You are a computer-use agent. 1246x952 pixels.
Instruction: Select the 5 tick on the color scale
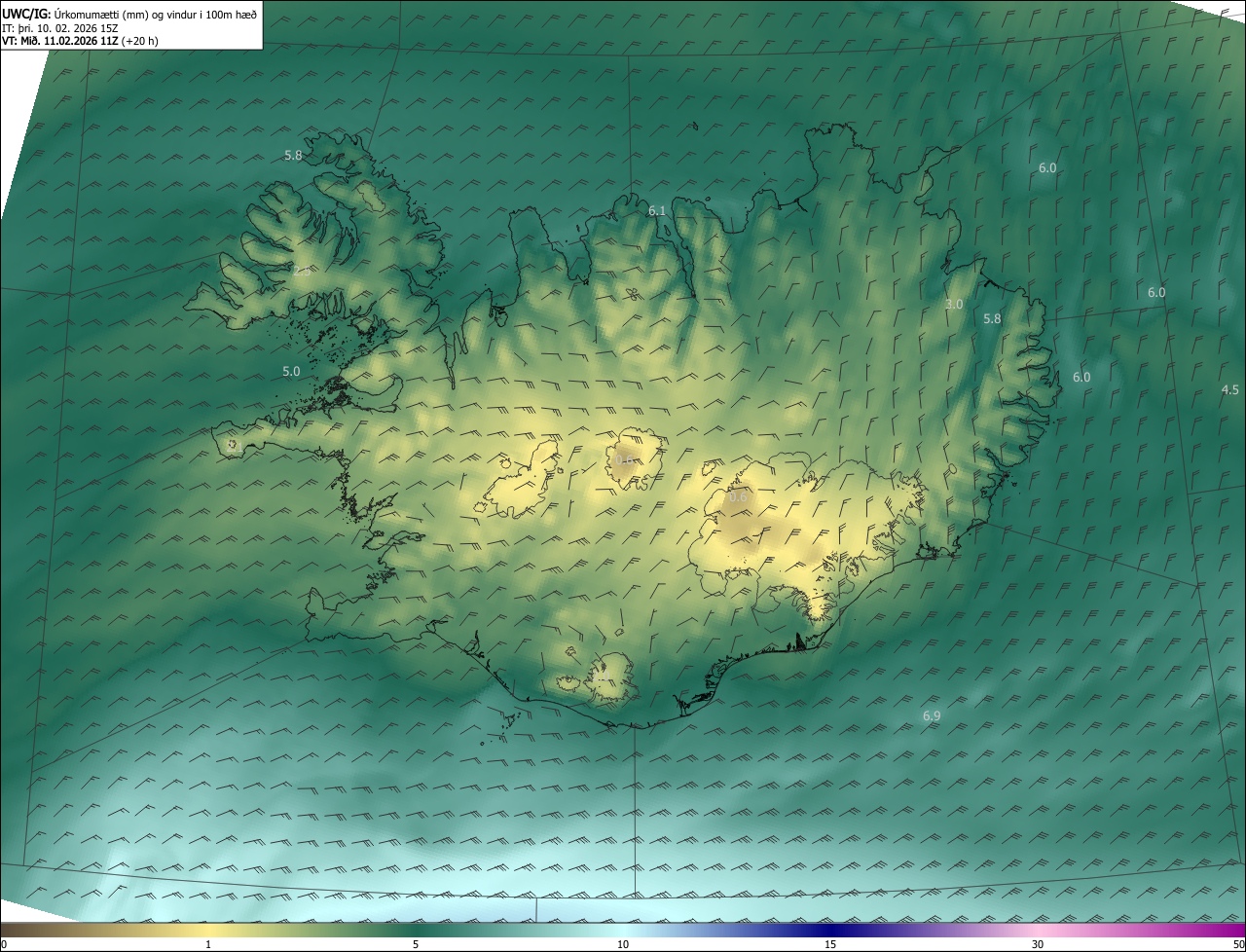coord(416,944)
